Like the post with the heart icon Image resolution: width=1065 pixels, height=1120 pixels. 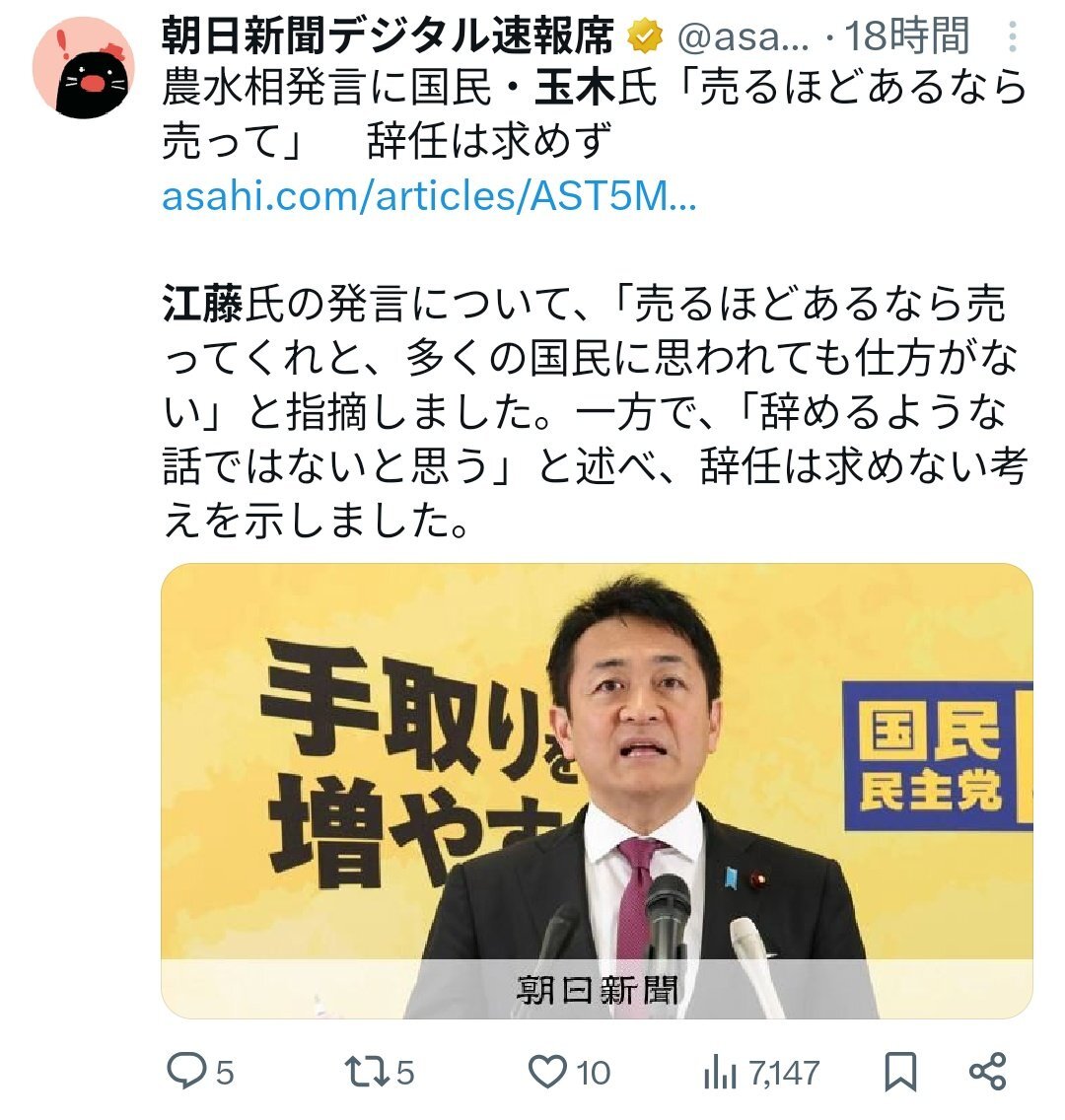(547, 1072)
